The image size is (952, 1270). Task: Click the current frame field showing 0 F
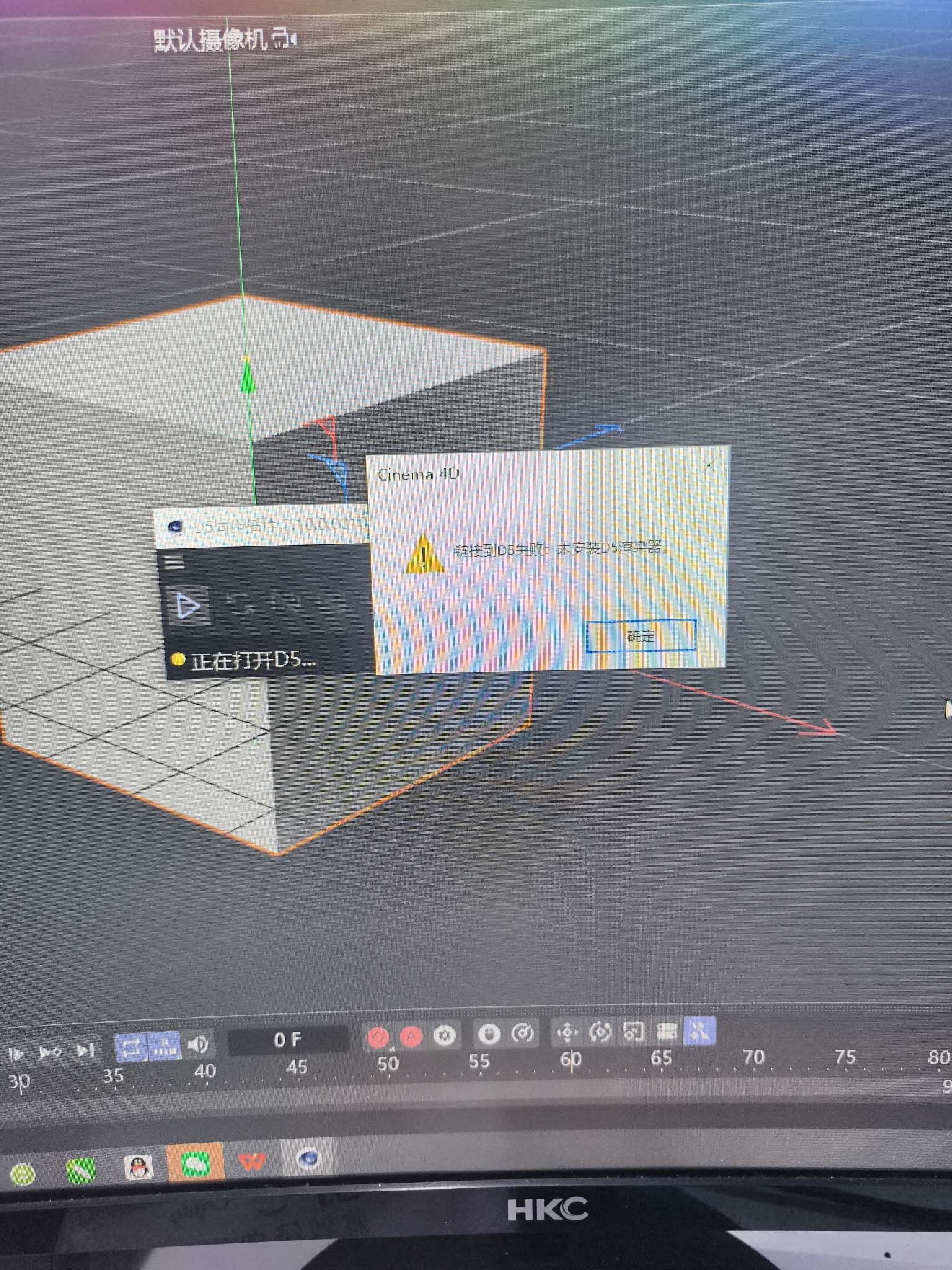(288, 1040)
